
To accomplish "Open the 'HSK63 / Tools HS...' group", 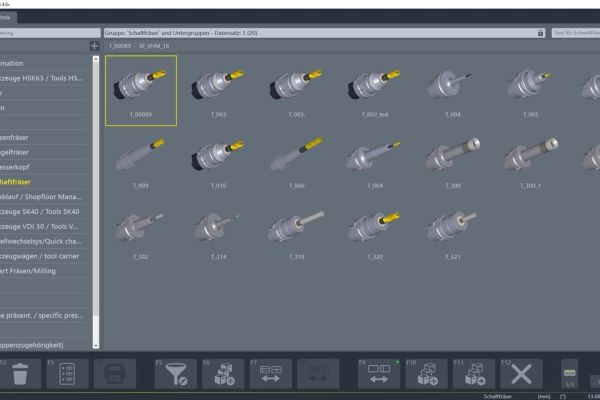I will (43, 78).
